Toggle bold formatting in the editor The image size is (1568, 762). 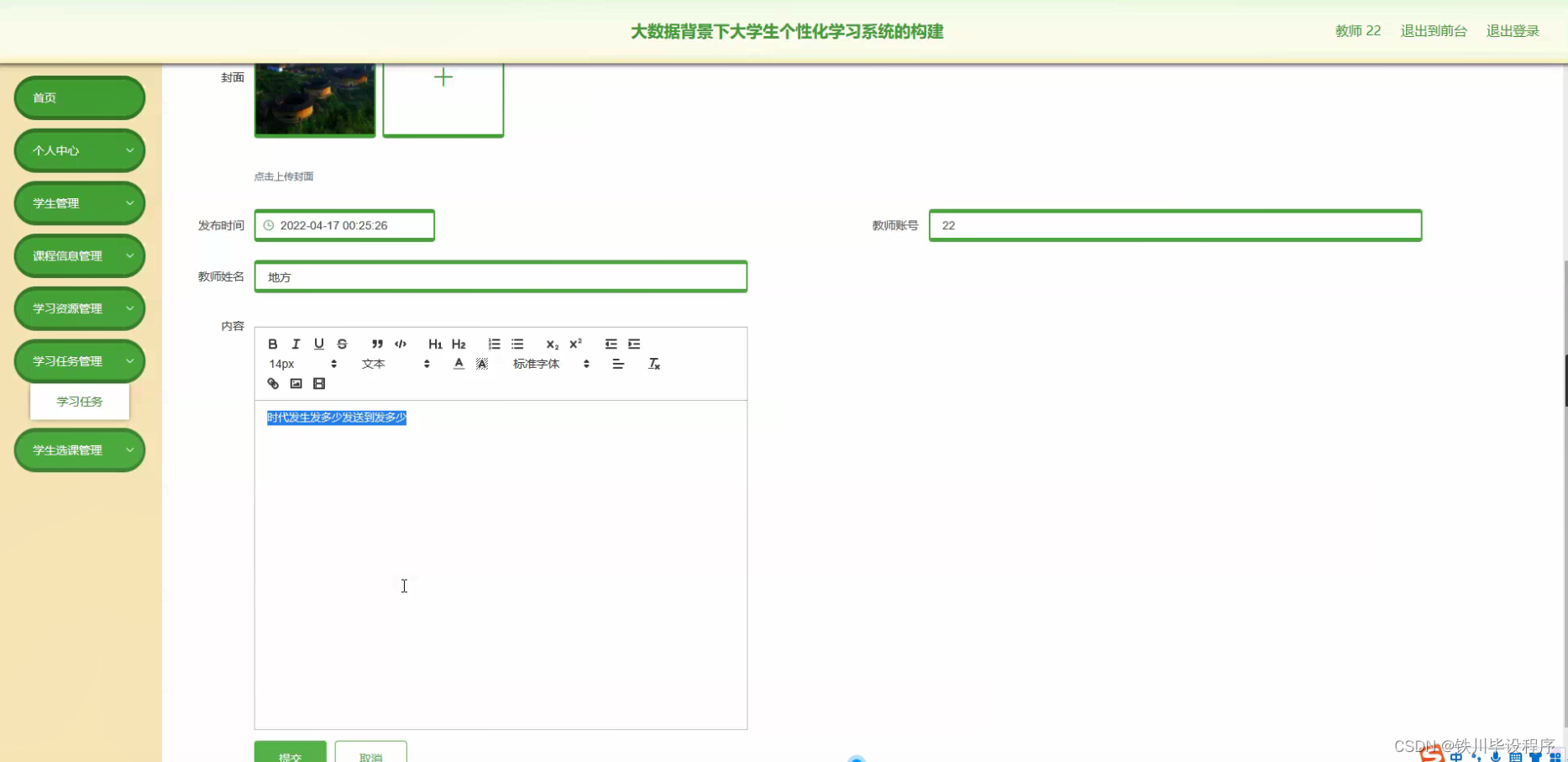coord(272,344)
